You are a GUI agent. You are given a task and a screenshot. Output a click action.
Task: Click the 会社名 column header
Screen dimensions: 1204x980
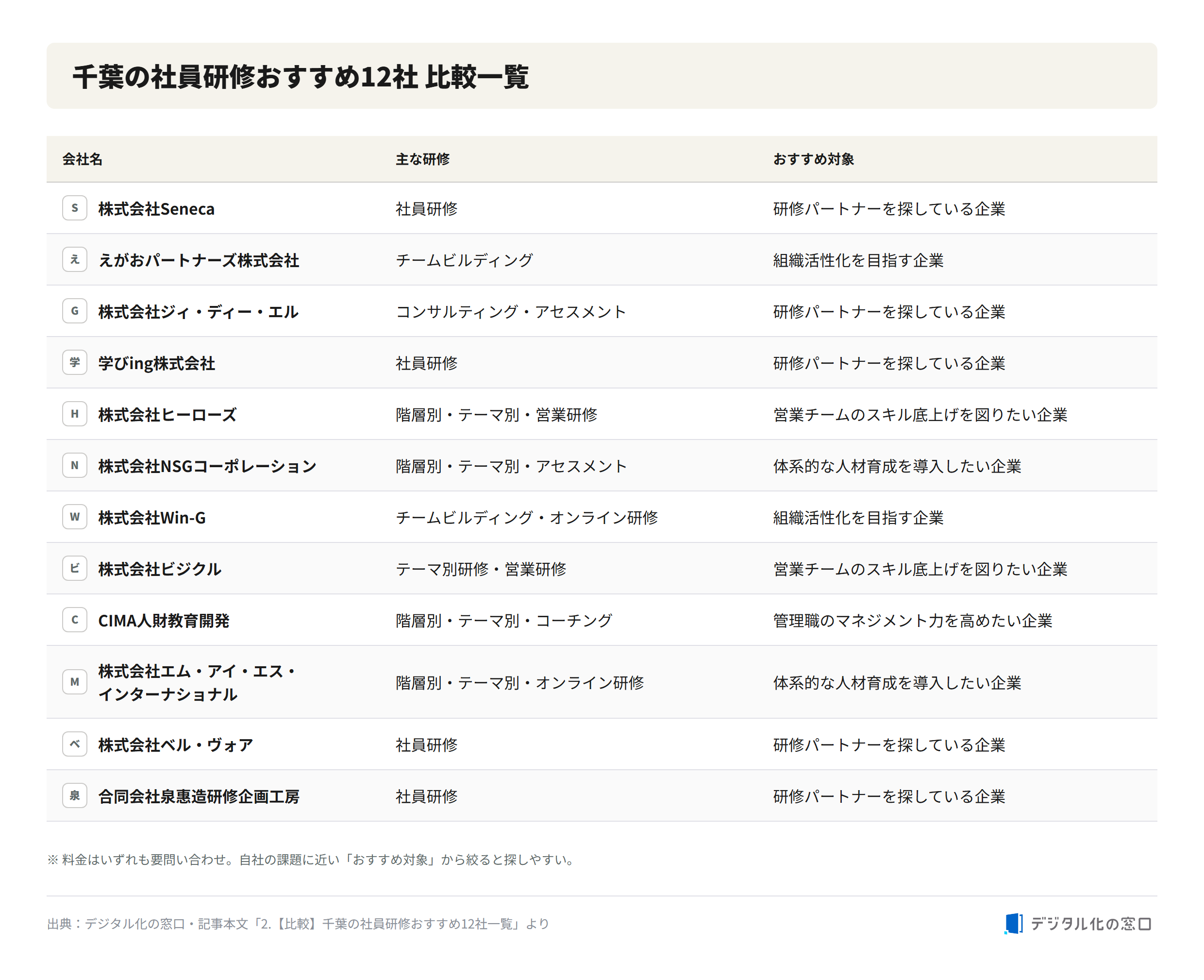[83, 159]
